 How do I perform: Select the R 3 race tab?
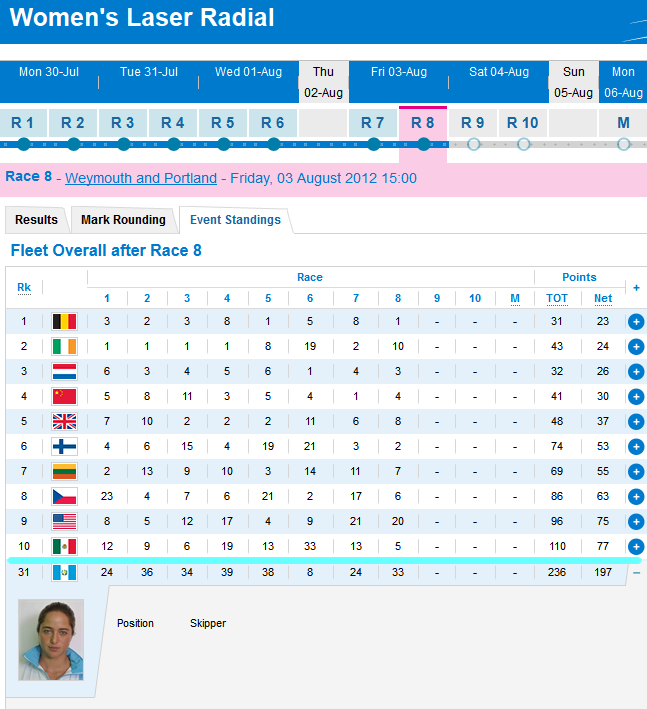point(123,123)
